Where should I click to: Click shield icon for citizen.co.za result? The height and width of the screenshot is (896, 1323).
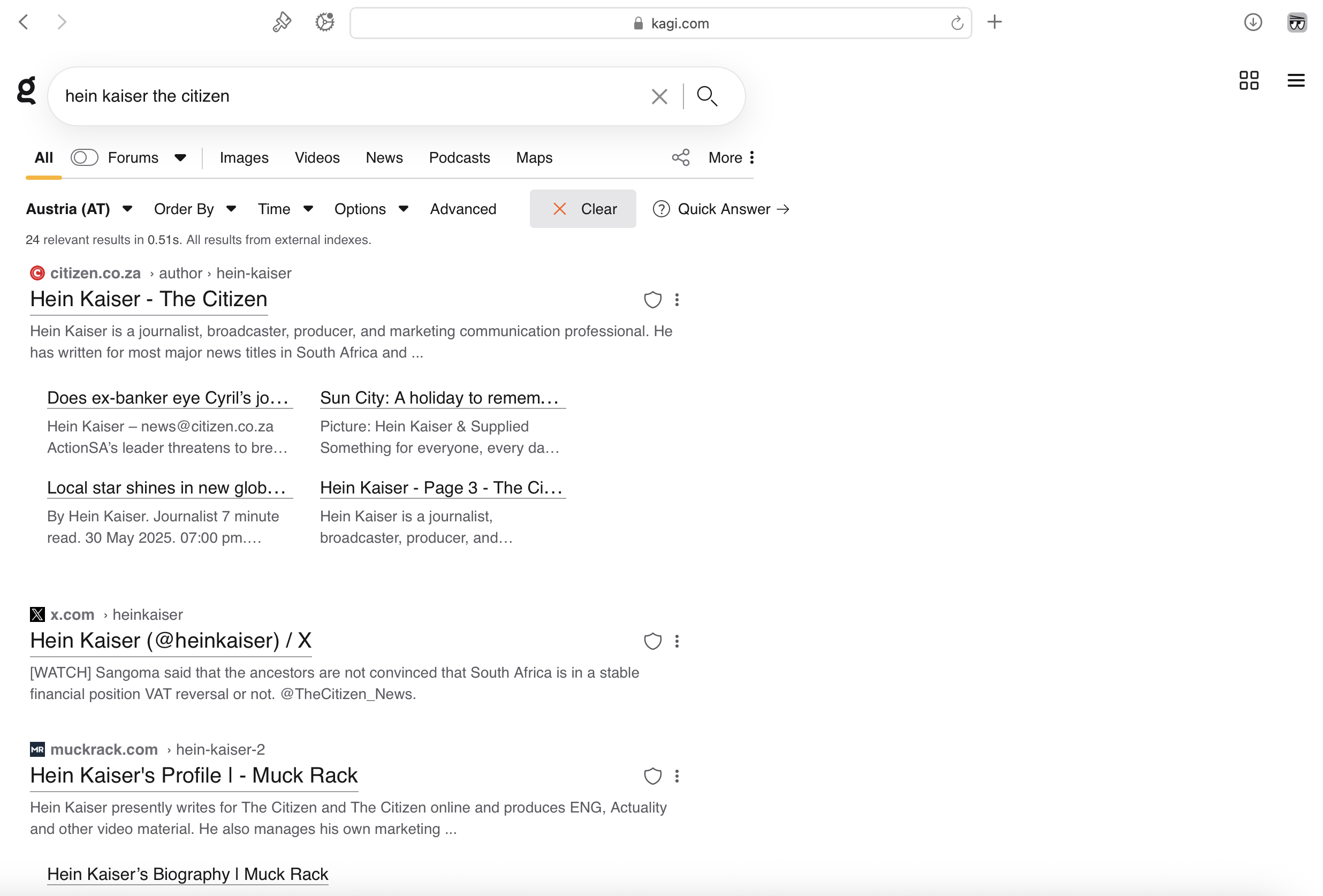pos(652,300)
